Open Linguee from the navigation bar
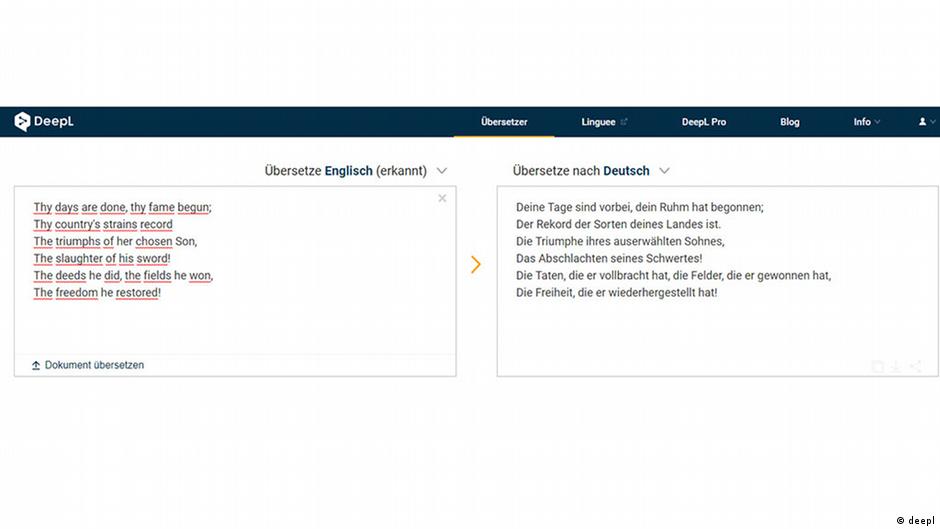 pyautogui.click(x=598, y=122)
